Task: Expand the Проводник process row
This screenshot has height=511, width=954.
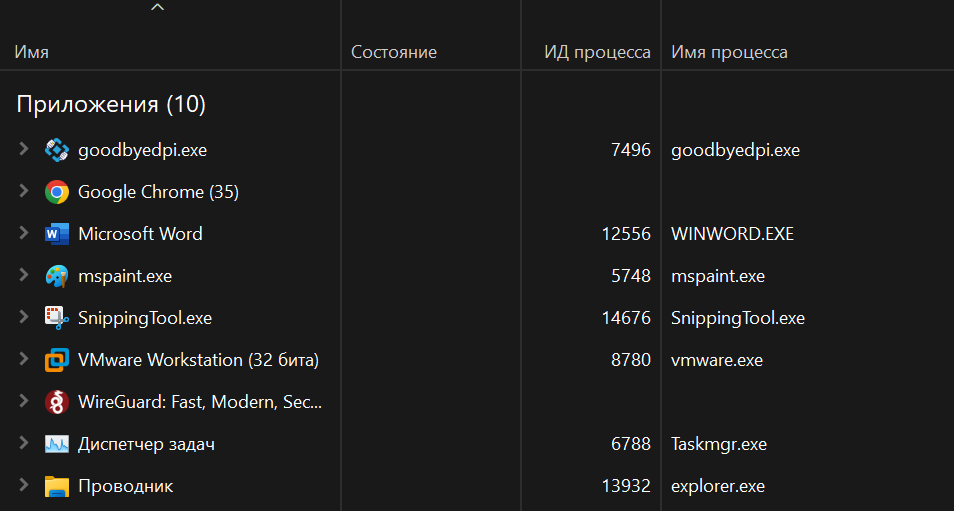Action: 24,486
